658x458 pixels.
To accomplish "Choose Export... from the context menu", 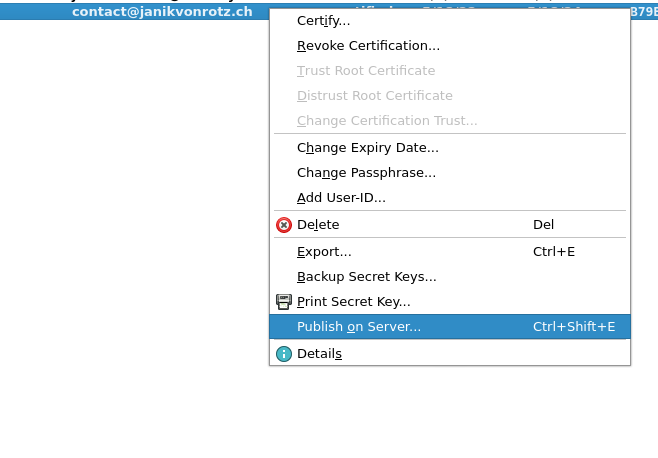I will click(x=324, y=252).
